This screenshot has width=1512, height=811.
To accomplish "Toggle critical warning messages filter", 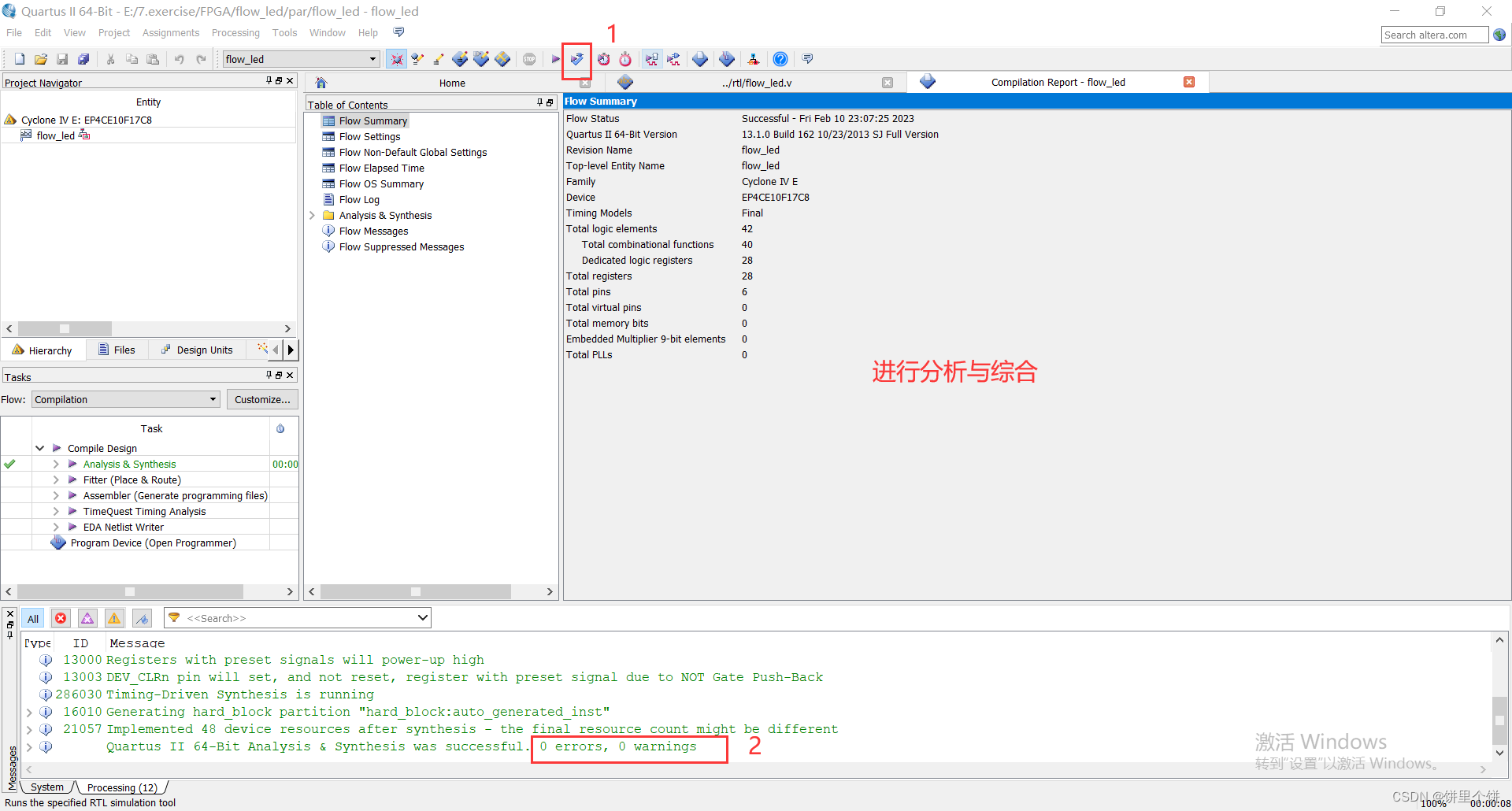I will click(87, 618).
